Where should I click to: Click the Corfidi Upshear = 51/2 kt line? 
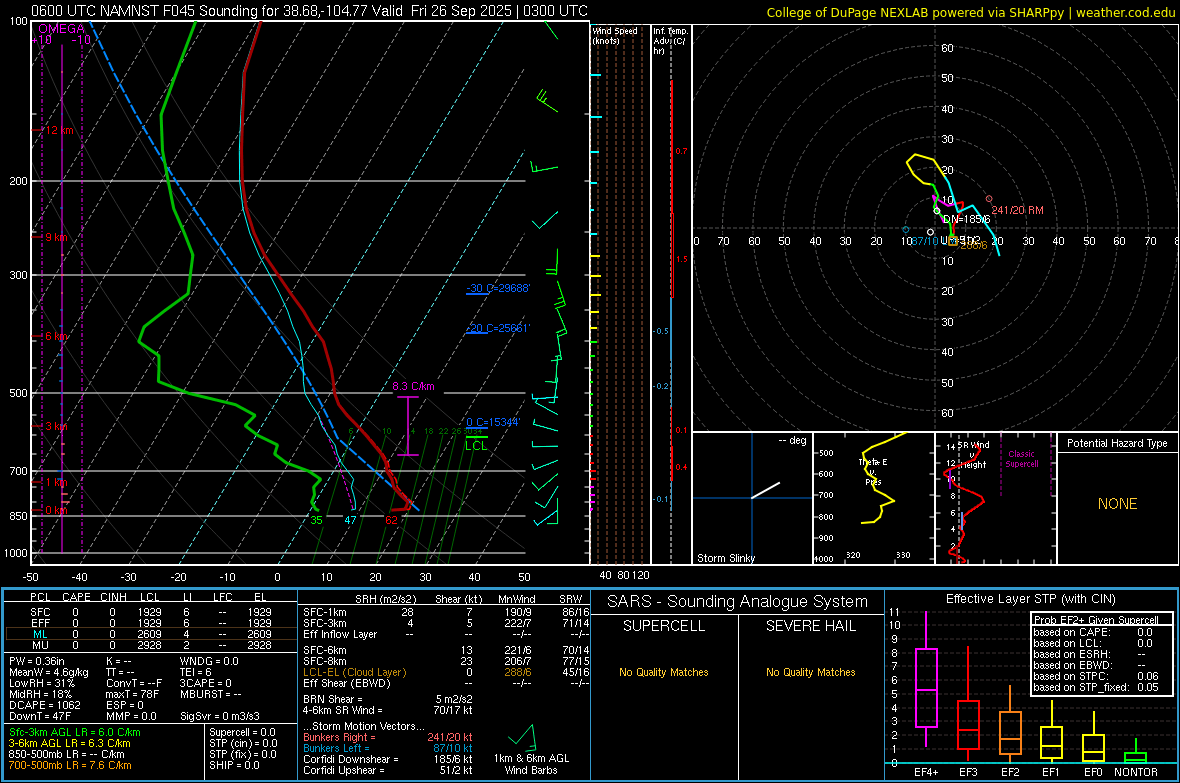(x=388, y=770)
